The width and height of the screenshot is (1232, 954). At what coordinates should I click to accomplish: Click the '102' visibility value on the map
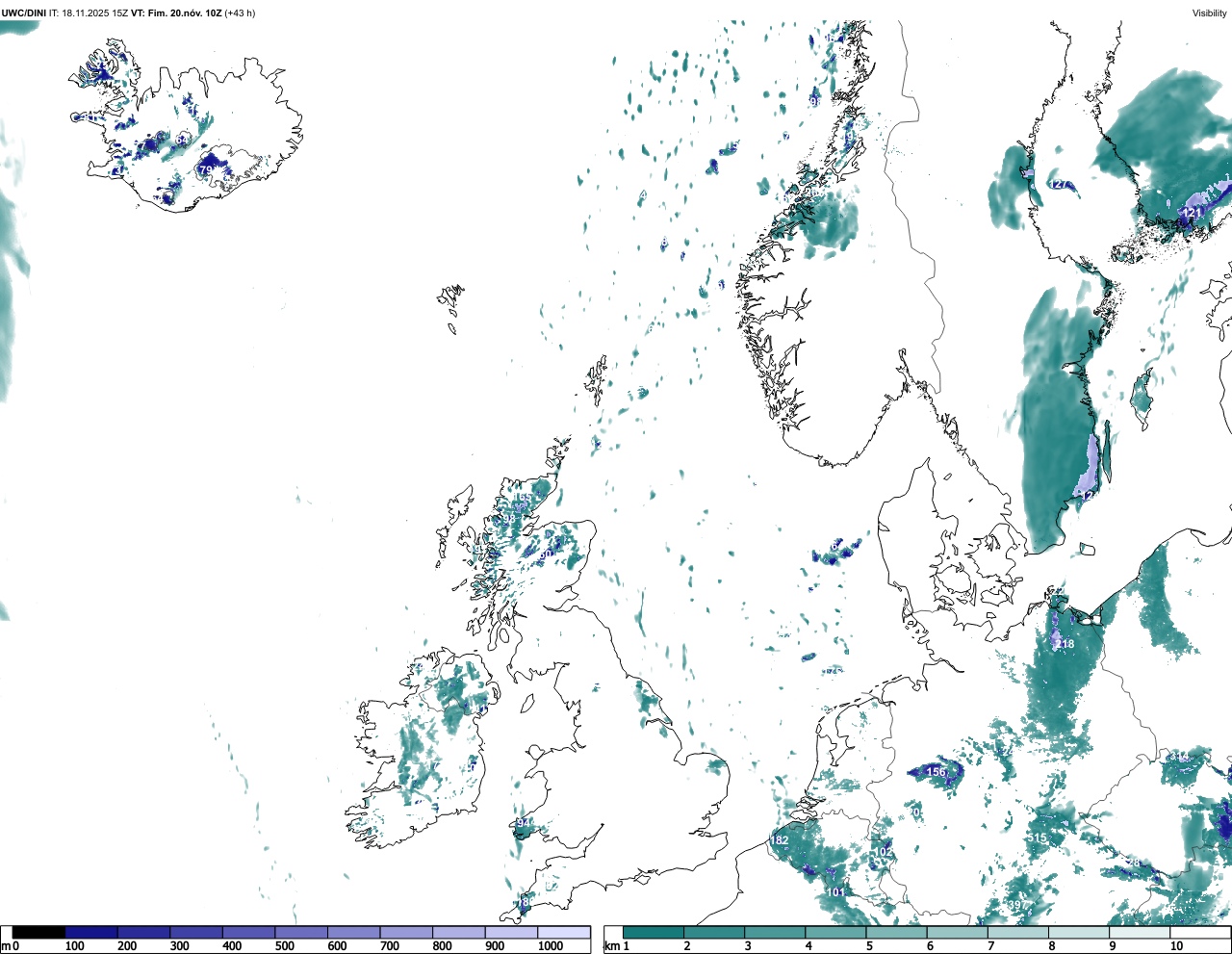[882, 853]
